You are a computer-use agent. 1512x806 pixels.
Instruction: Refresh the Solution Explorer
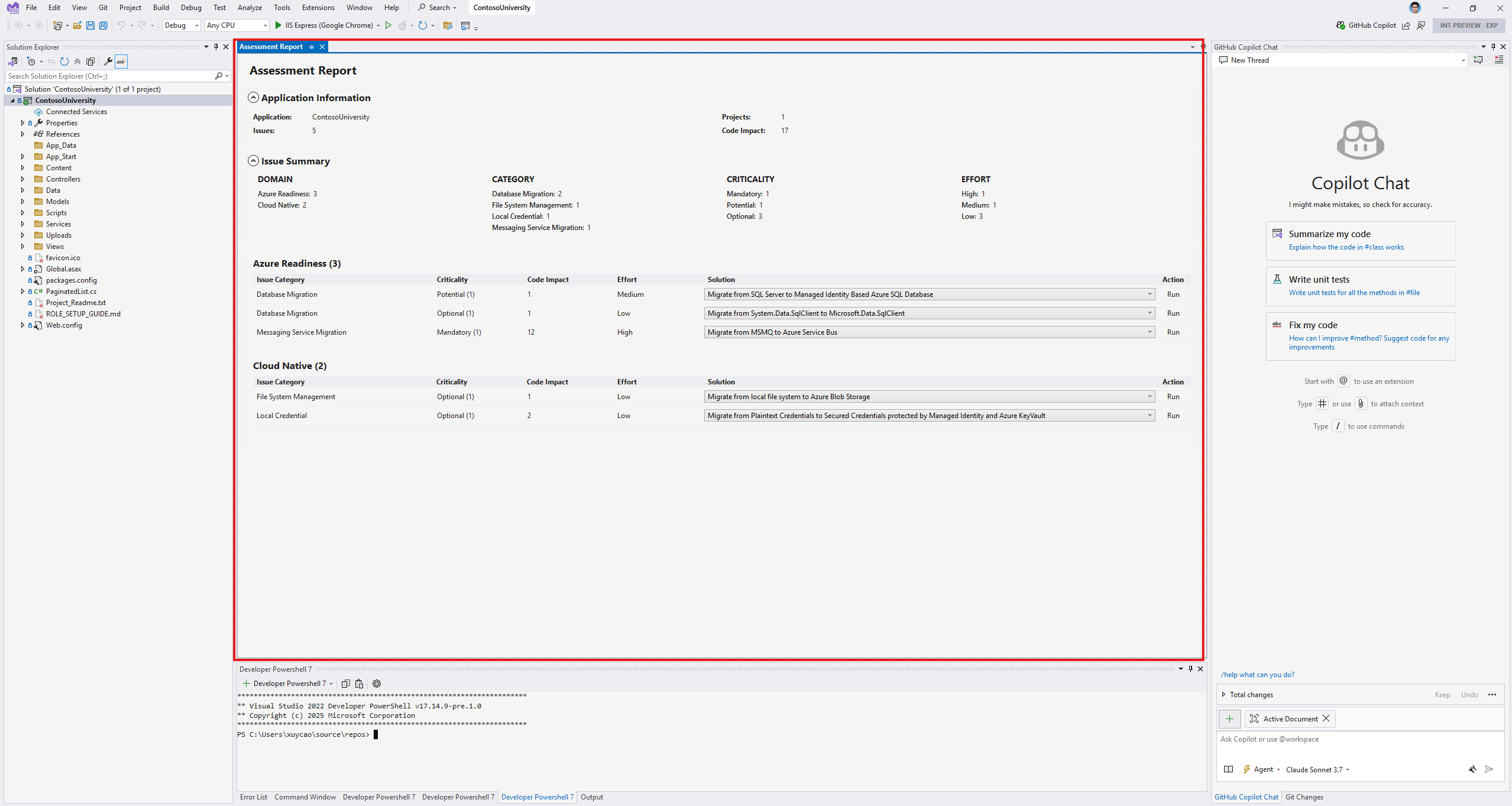(x=64, y=61)
